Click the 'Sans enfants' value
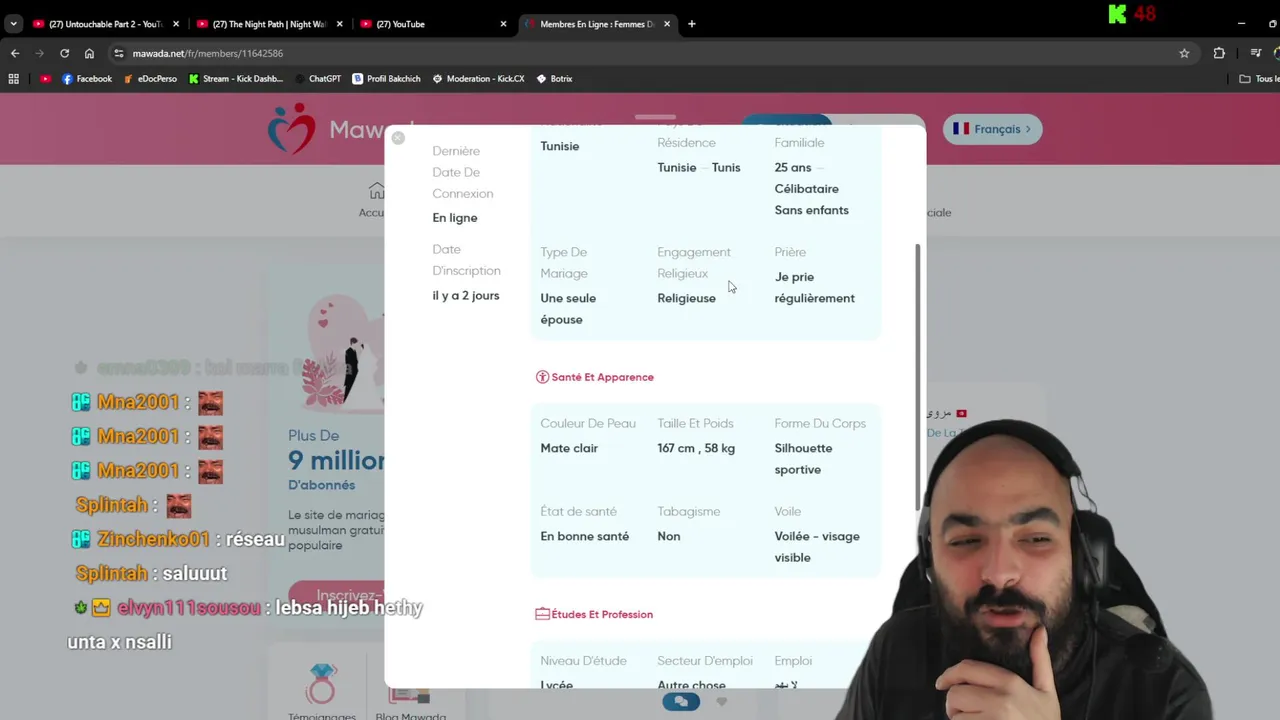This screenshot has height=720, width=1280. [x=811, y=210]
